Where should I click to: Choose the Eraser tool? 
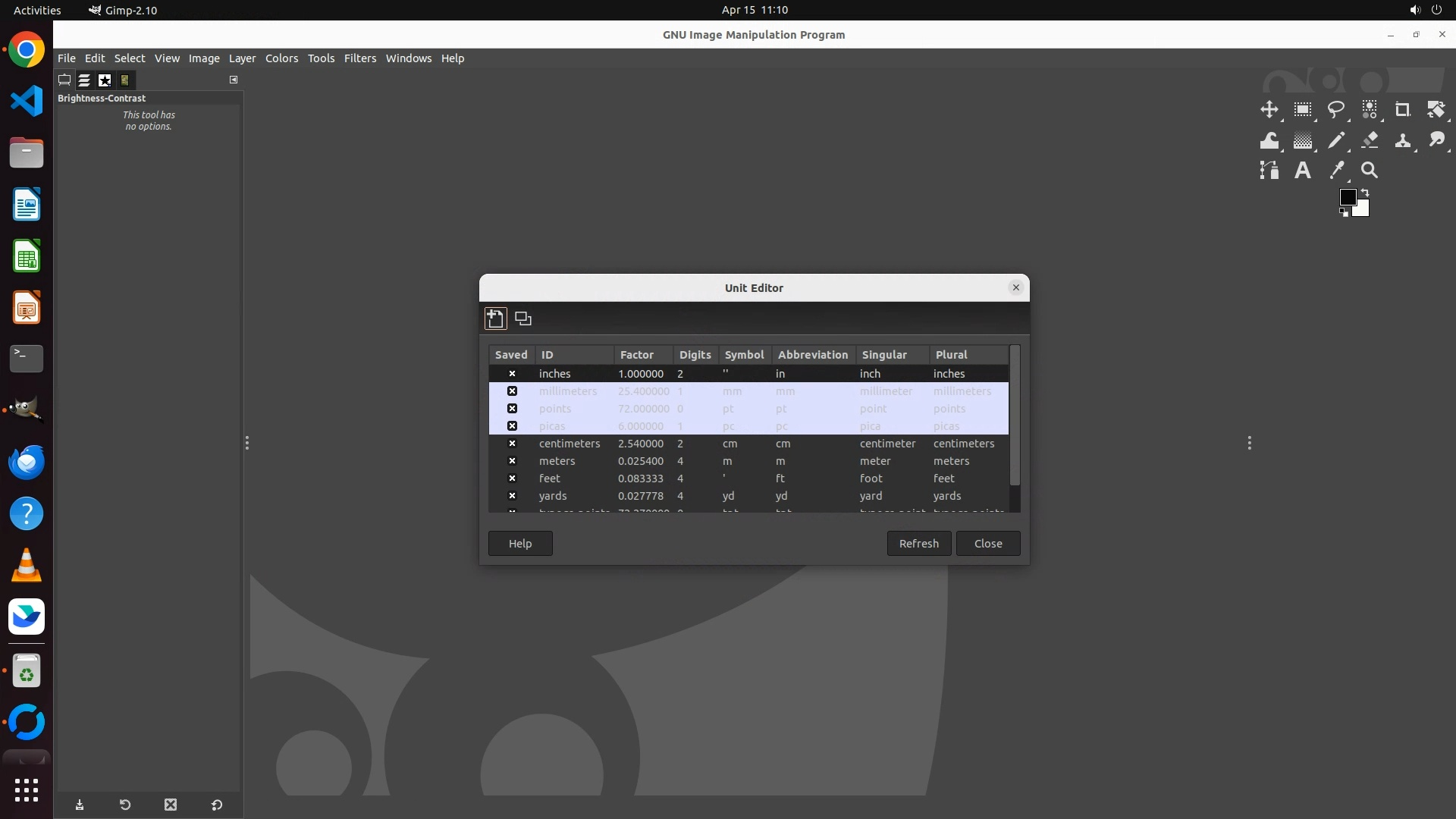(1370, 140)
